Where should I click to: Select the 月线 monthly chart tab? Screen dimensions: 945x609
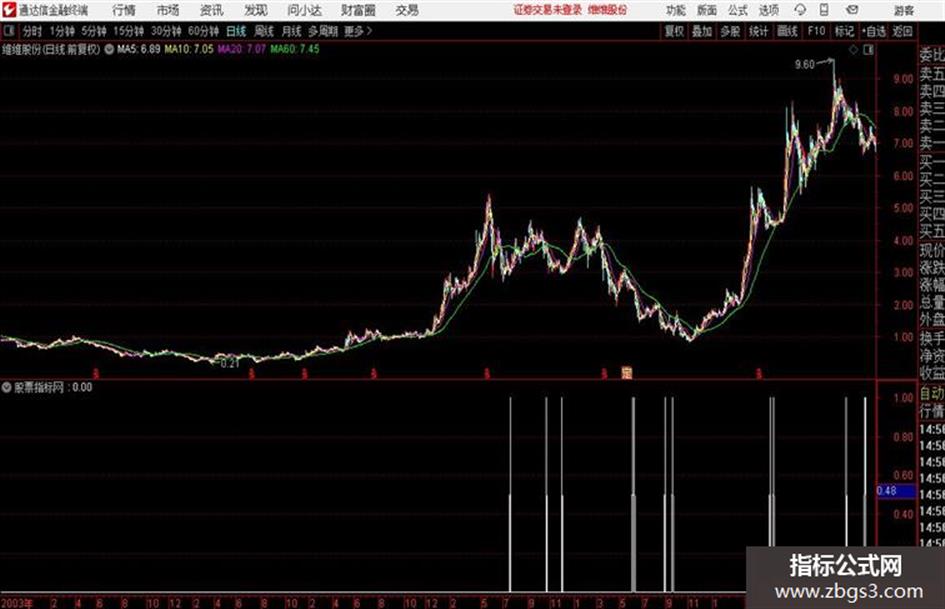pos(292,31)
